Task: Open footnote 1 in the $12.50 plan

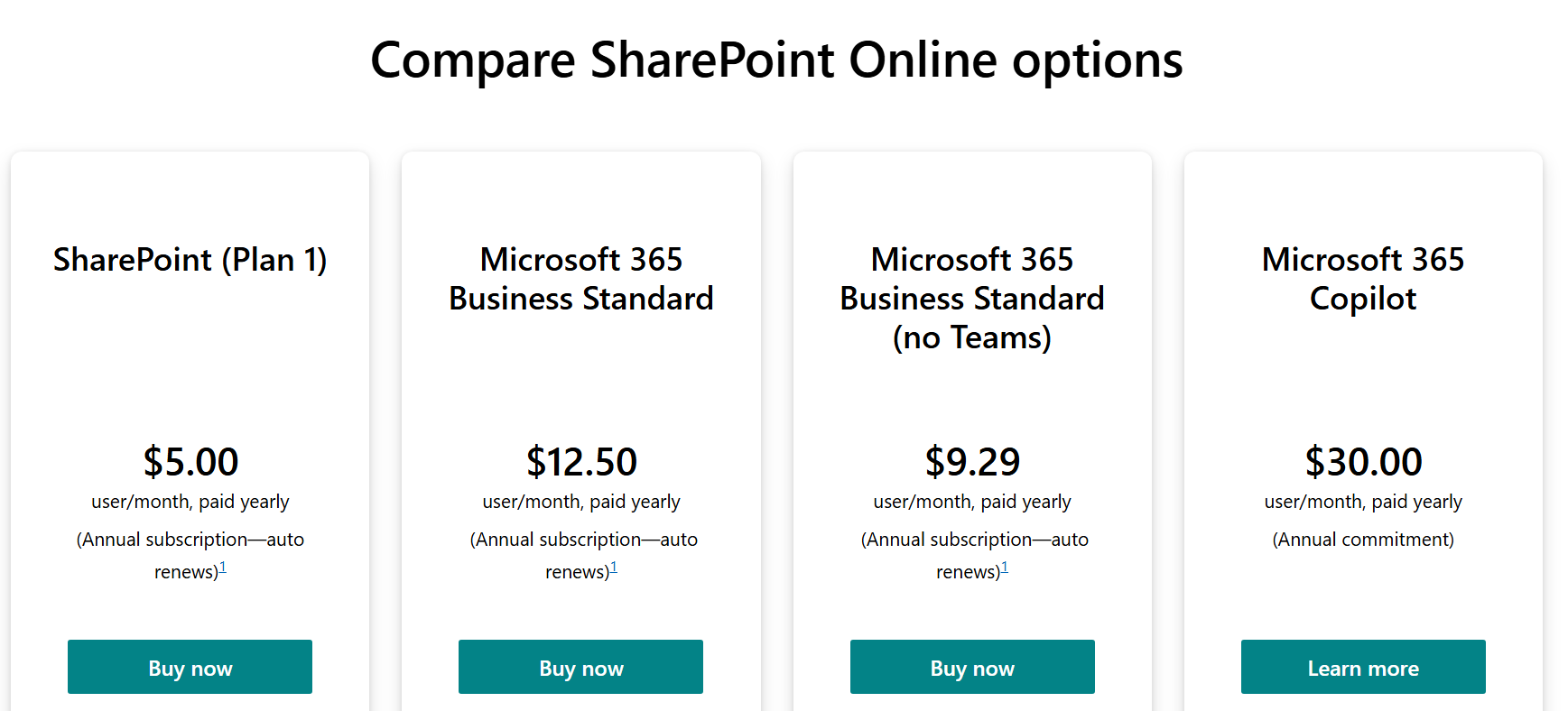Action: click(x=614, y=568)
